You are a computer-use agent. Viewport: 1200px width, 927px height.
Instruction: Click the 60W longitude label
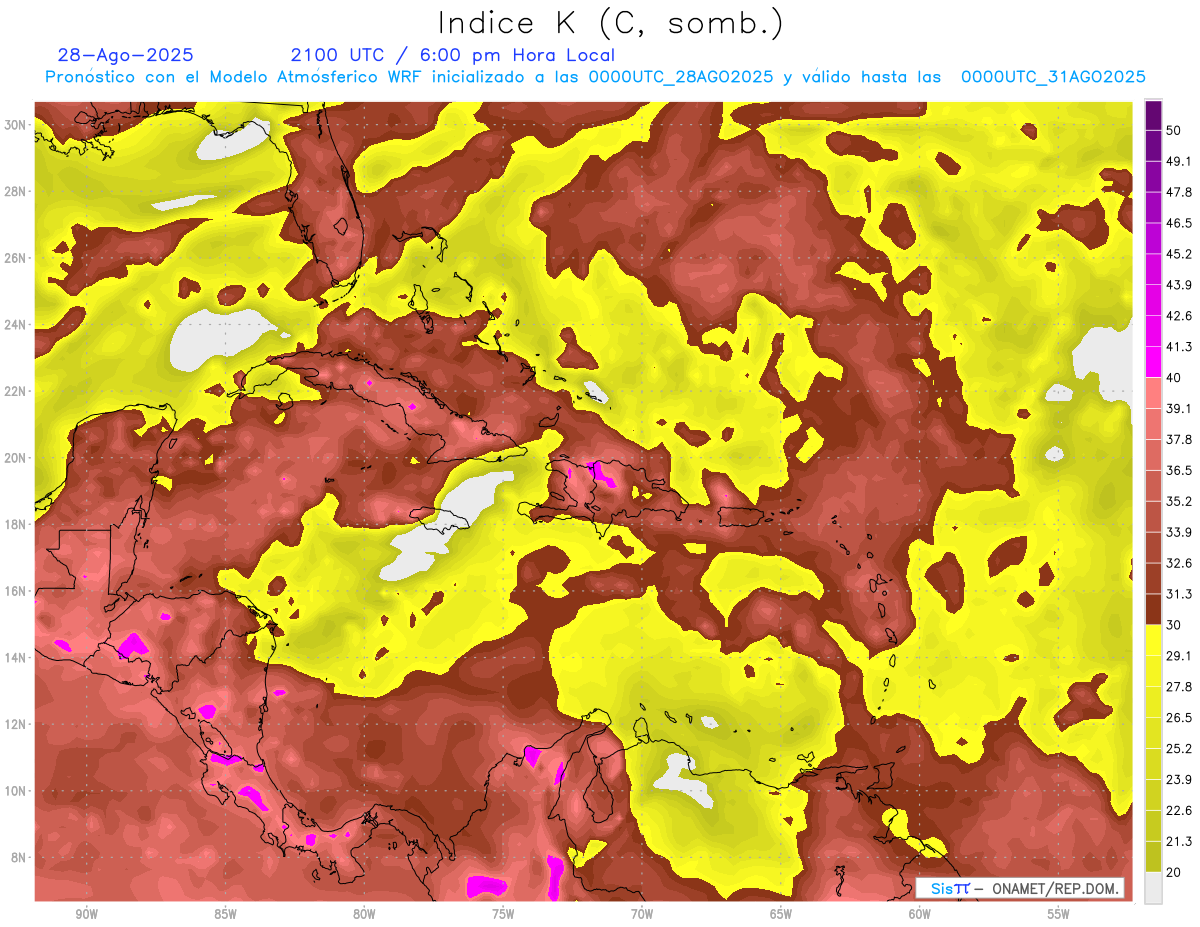point(920,915)
